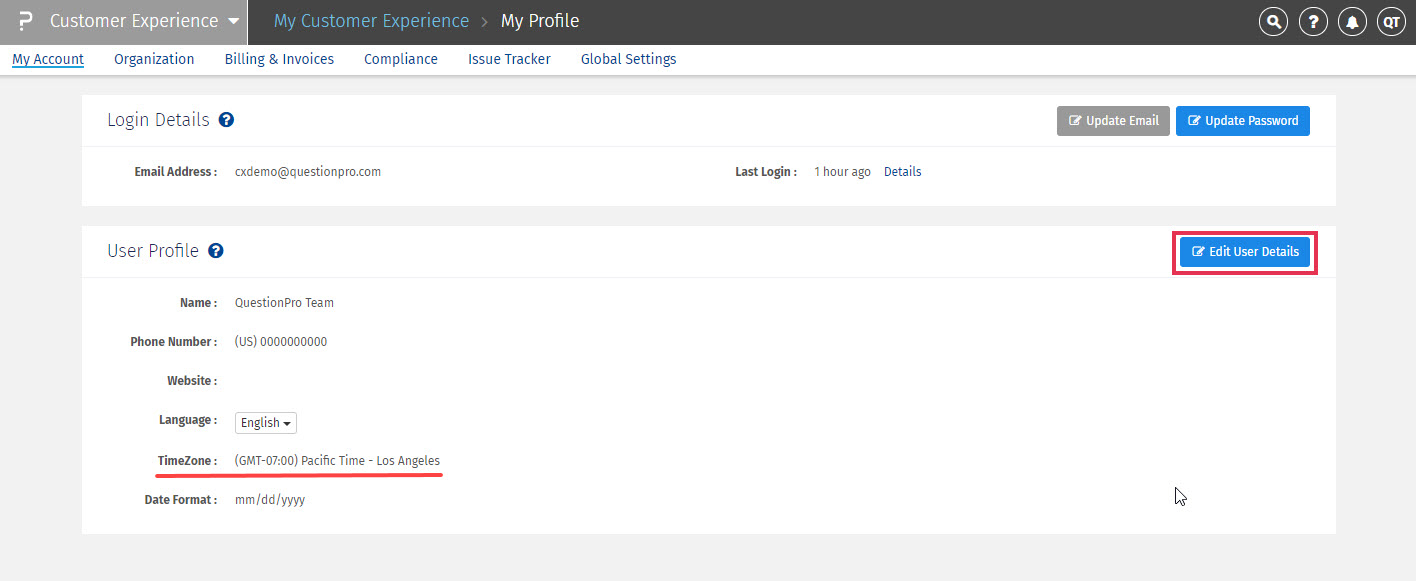This screenshot has height=581, width=1416.
Task: Click the QT user avatar icon
Action: click(1391, 22)
